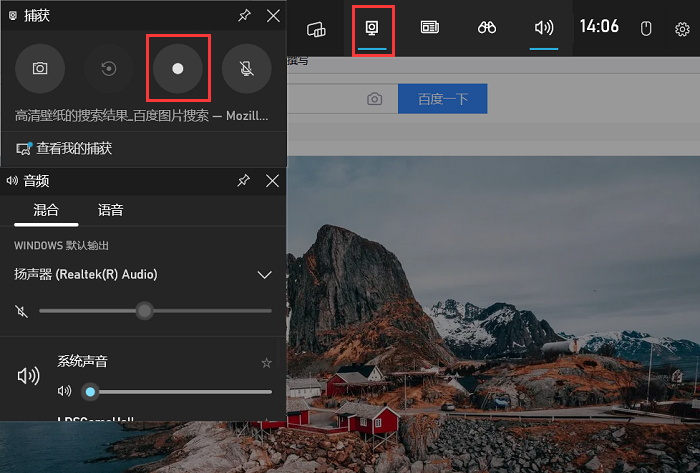Toggle the capture widget in Game Bar
The width and height of the screenshot is (700, 473).
(372, 29)
